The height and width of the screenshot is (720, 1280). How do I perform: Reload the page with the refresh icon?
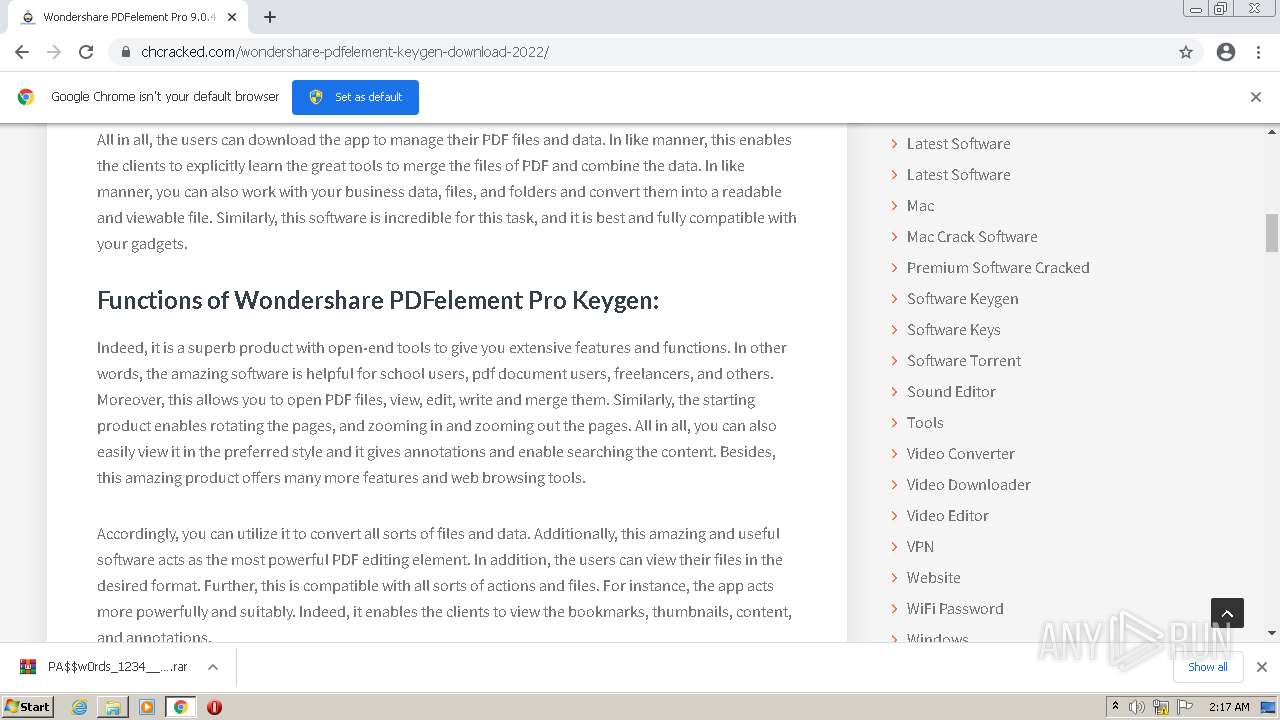[86, 52]
